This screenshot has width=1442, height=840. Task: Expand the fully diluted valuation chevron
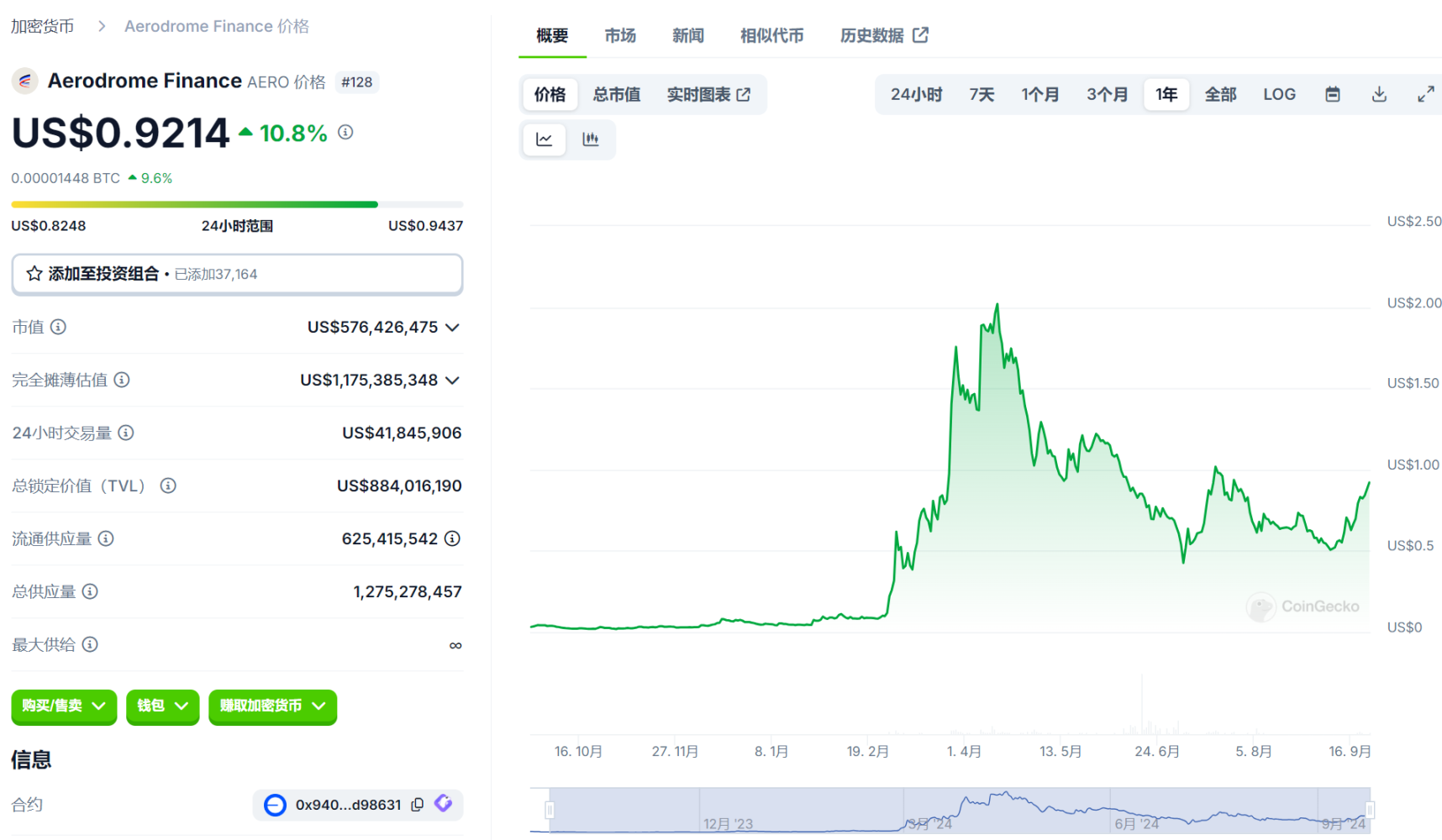(453, 380)
